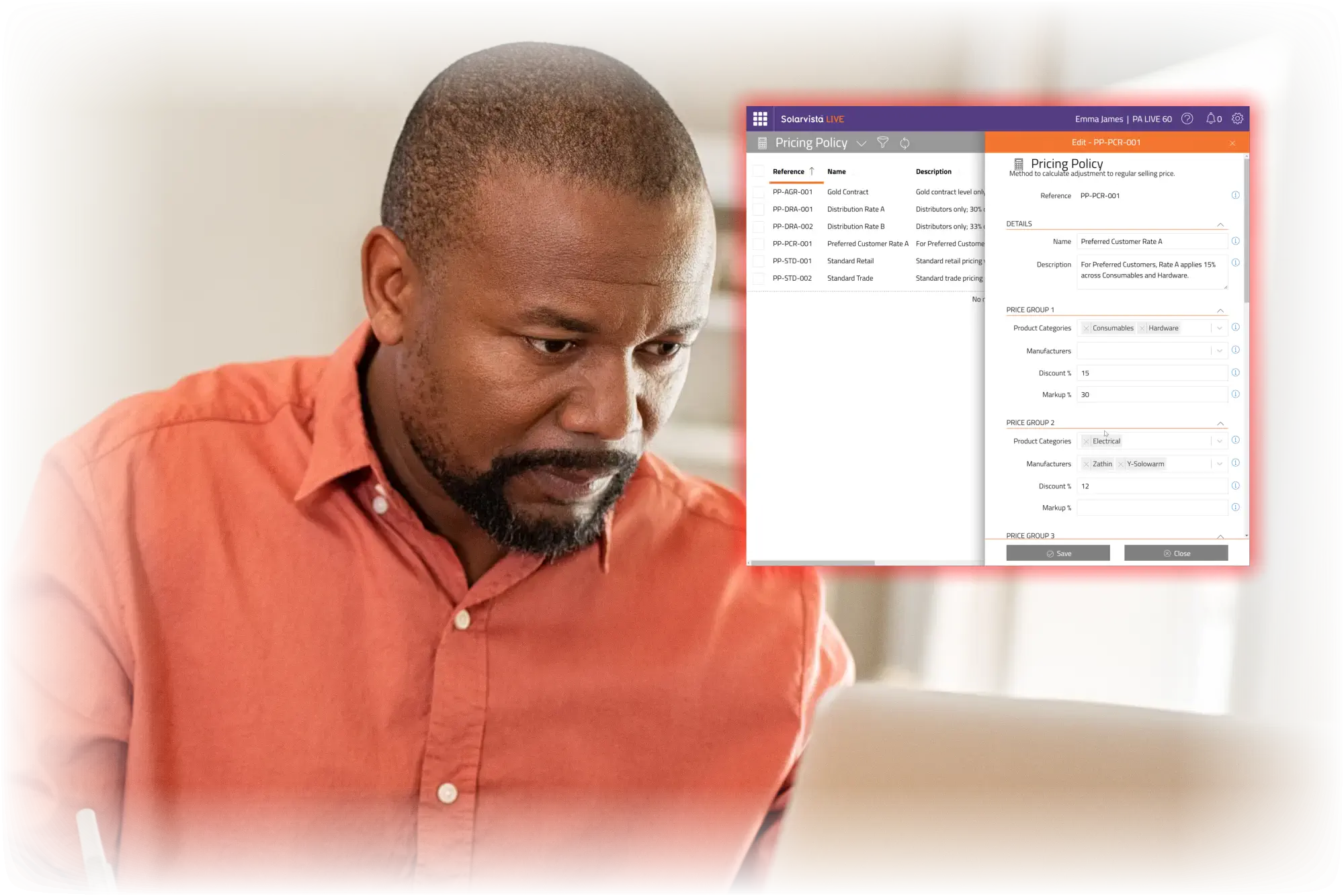This screenshot has height=896, width=1344.
Task: Open Price Group 2 Manufacturers dropdown arrow
Action: point(1220,464)
